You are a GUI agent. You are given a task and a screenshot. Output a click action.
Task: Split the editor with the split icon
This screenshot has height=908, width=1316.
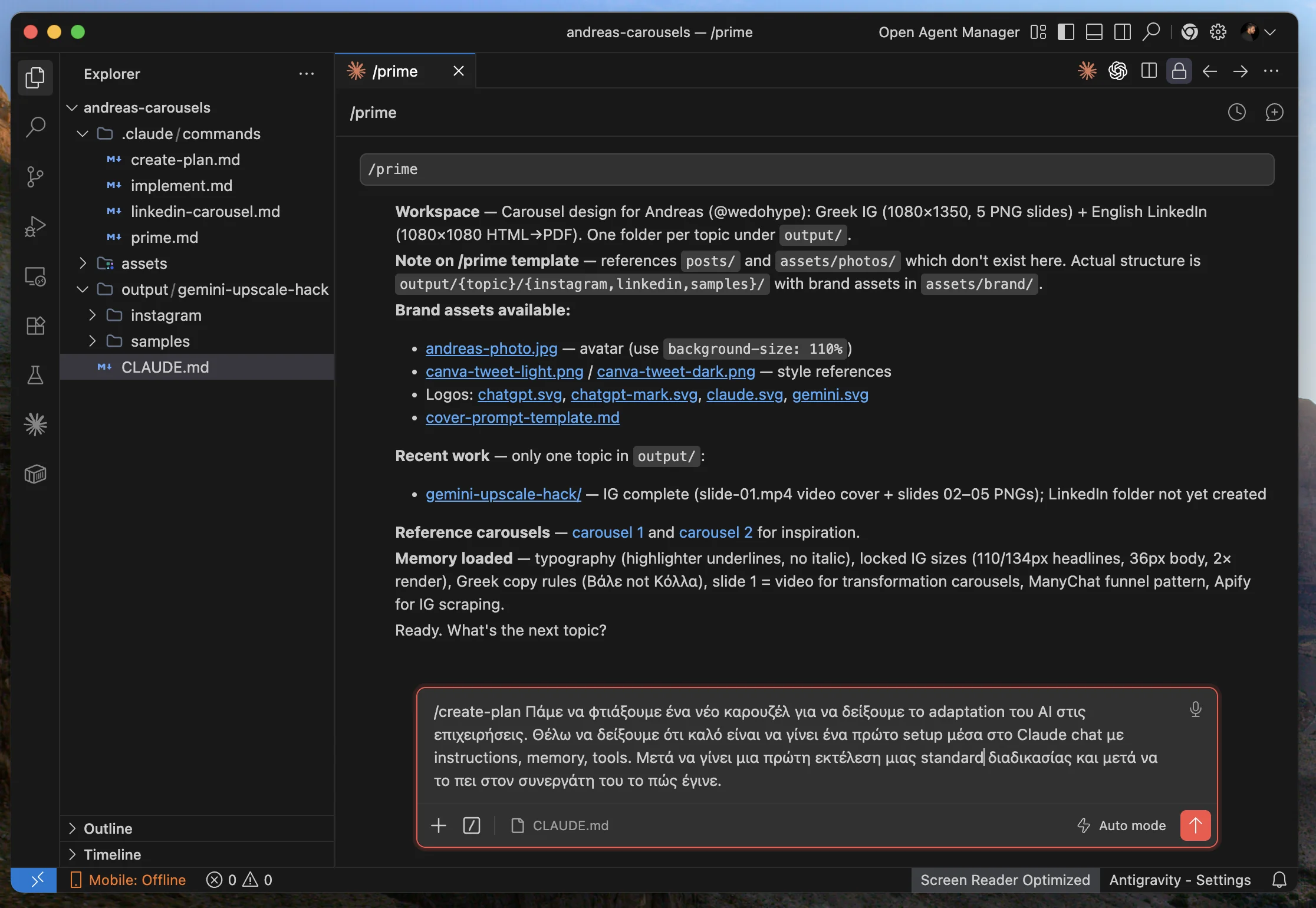[1149, 71]
